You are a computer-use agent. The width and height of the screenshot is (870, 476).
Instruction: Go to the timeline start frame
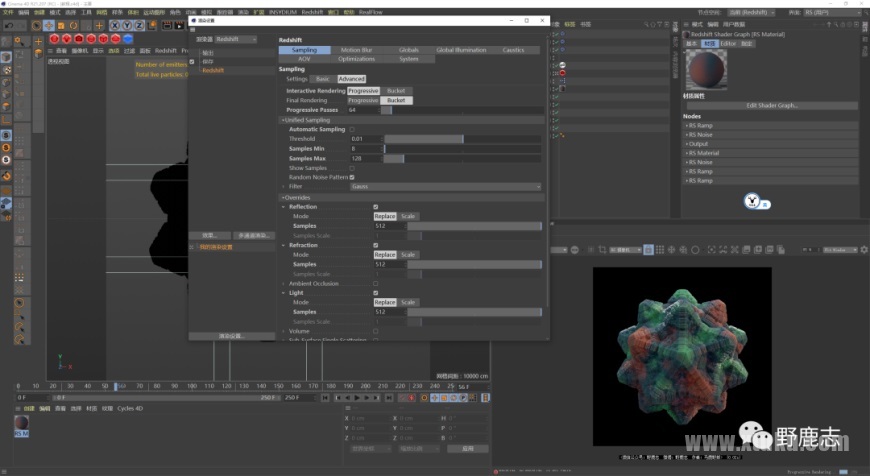click(325, 398)
